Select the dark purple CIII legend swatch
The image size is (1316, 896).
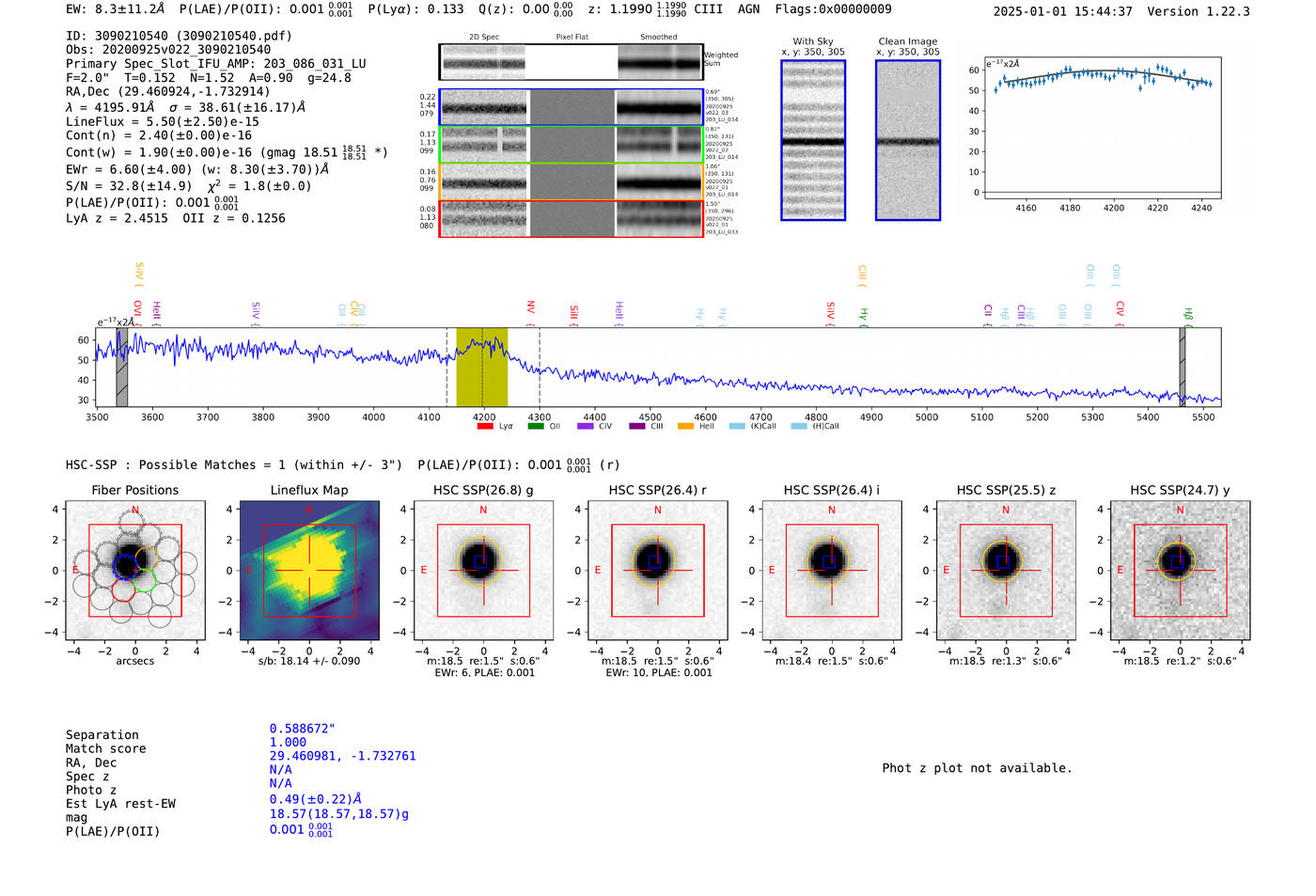(x=637, y=427)
